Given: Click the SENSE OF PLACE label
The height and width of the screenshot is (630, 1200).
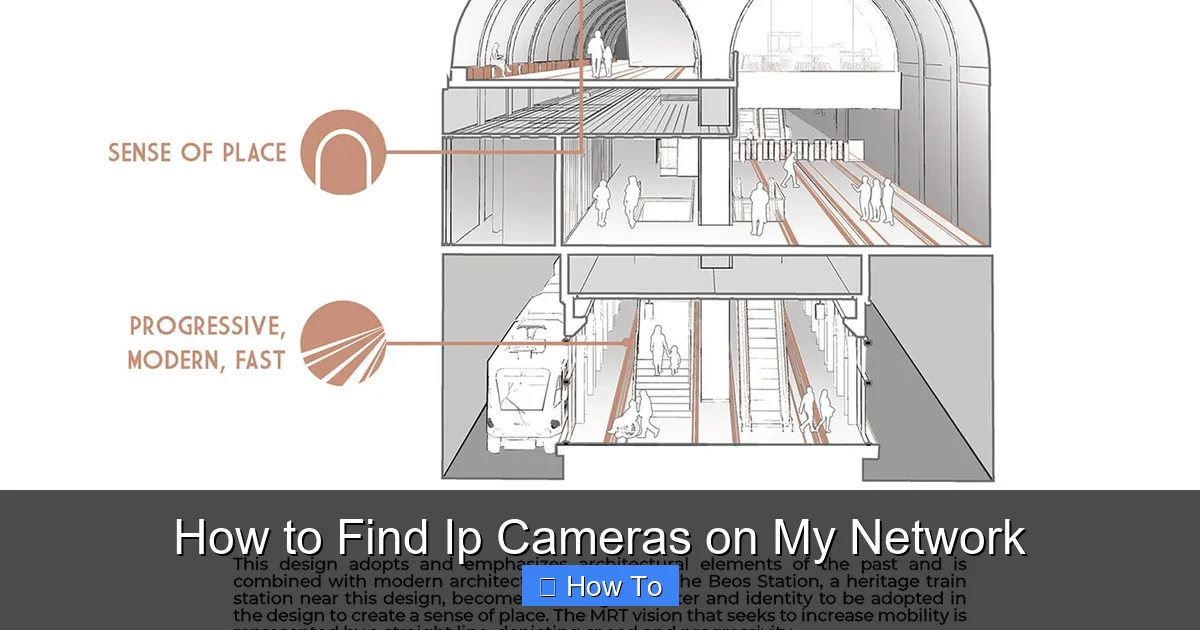Looking at the screenshot, I should pyautogui.click(x=197, y=153).
